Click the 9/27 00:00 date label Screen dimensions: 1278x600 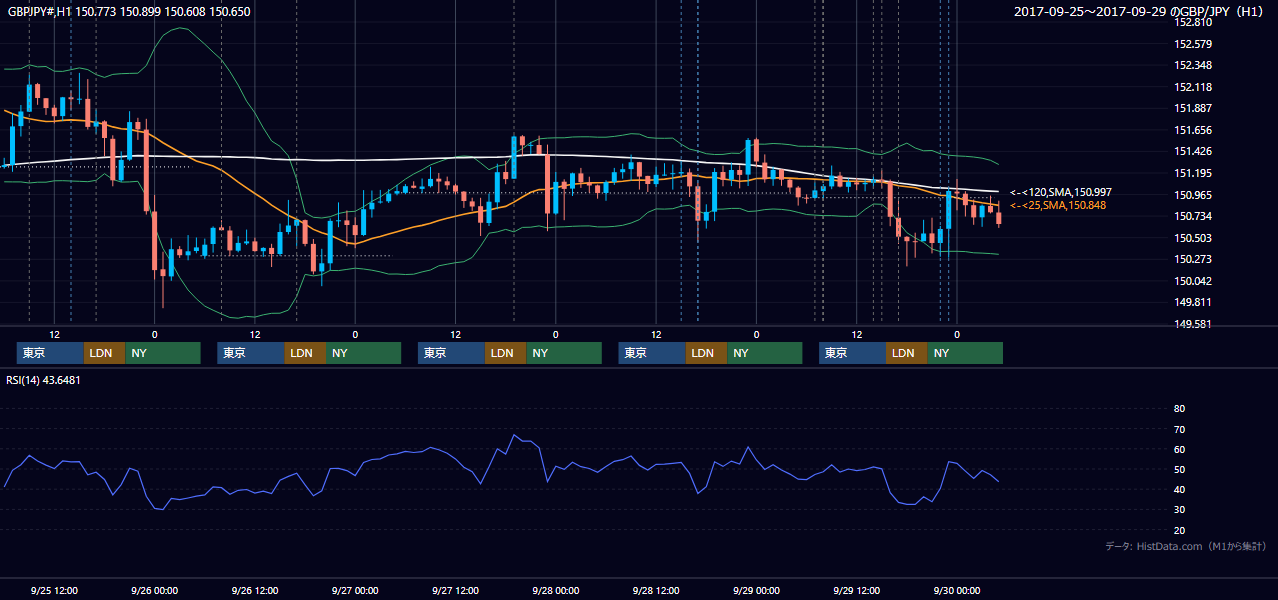[355, 590]
